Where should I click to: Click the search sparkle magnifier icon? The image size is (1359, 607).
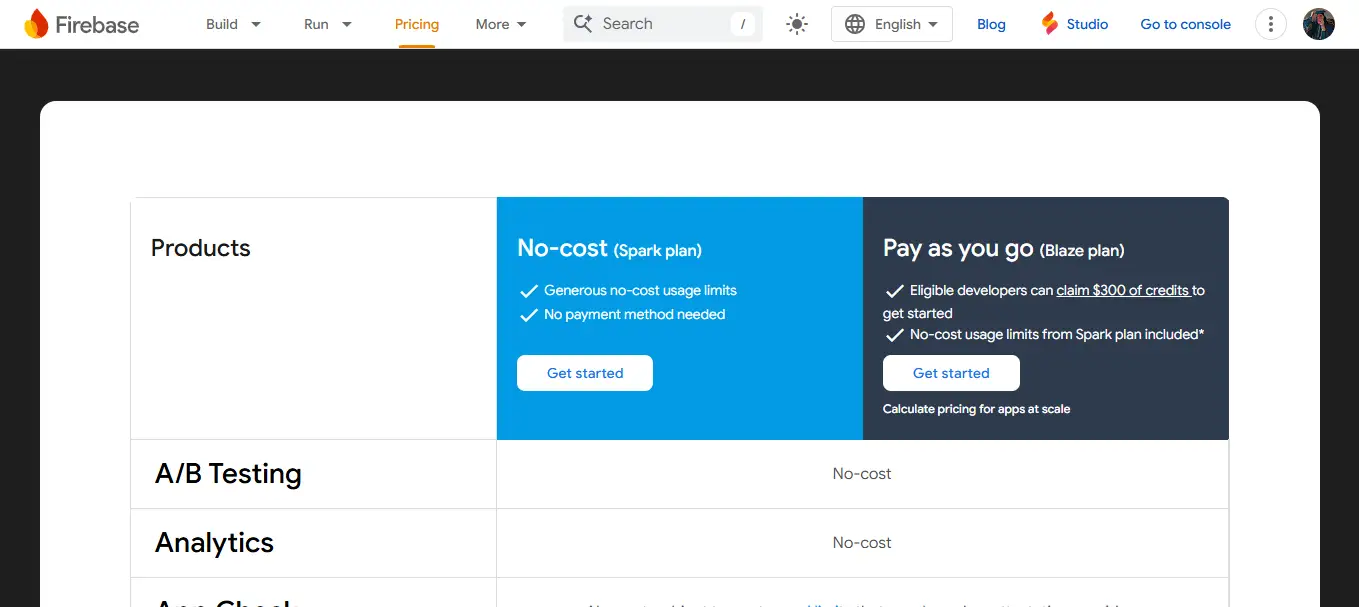click(x=583, y=24)
